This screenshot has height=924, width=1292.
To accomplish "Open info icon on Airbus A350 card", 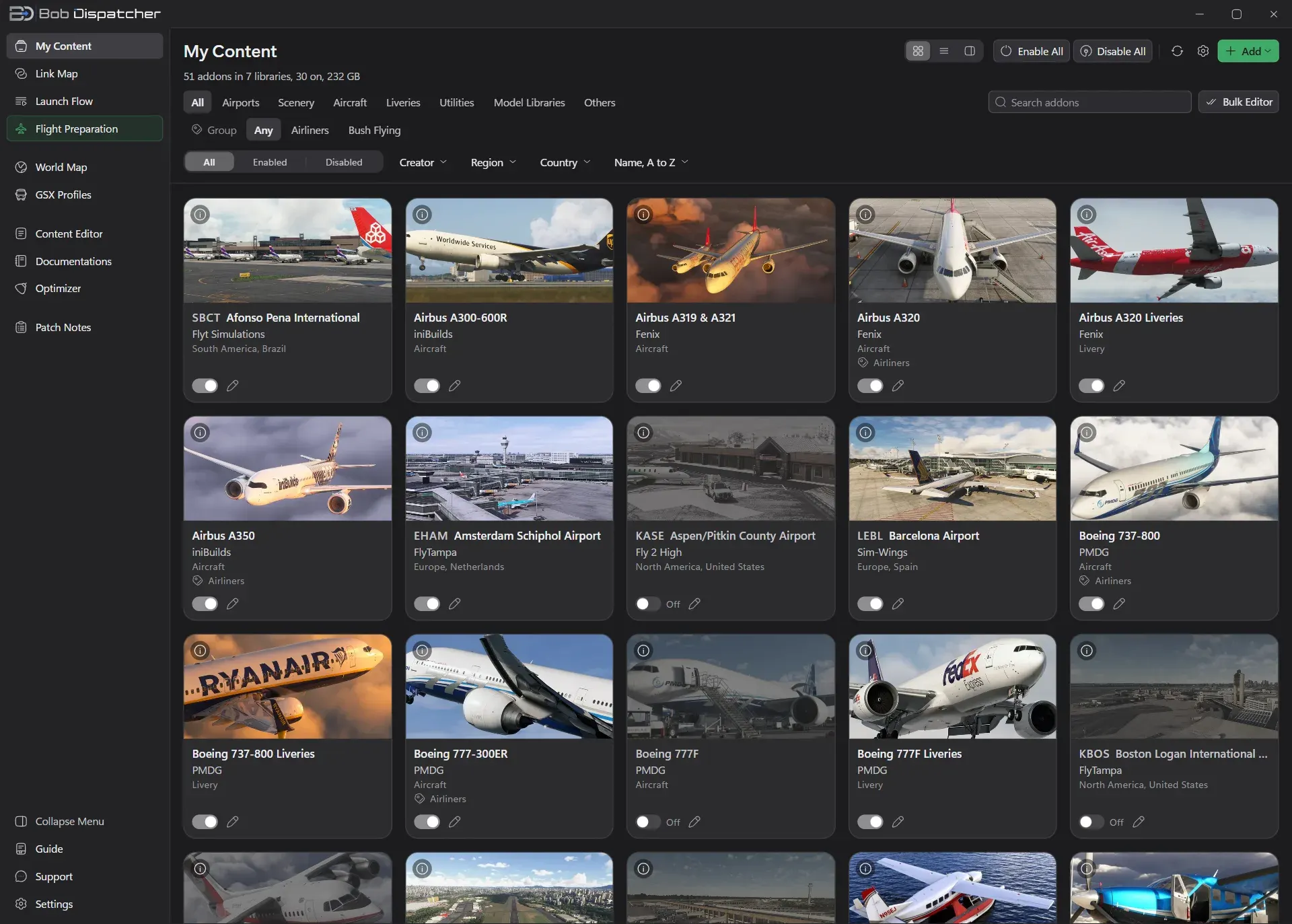I will [201, 433].
